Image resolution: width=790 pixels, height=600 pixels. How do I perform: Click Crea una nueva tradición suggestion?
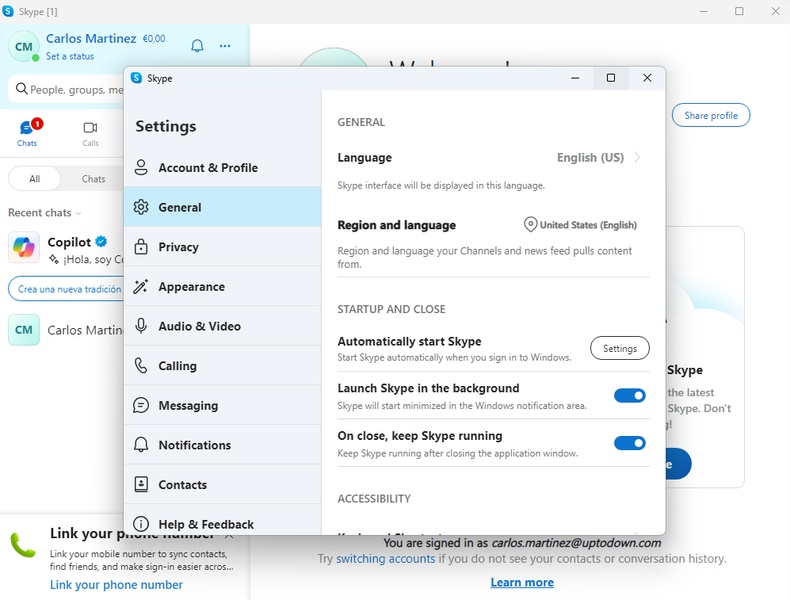tap(67, 289)
